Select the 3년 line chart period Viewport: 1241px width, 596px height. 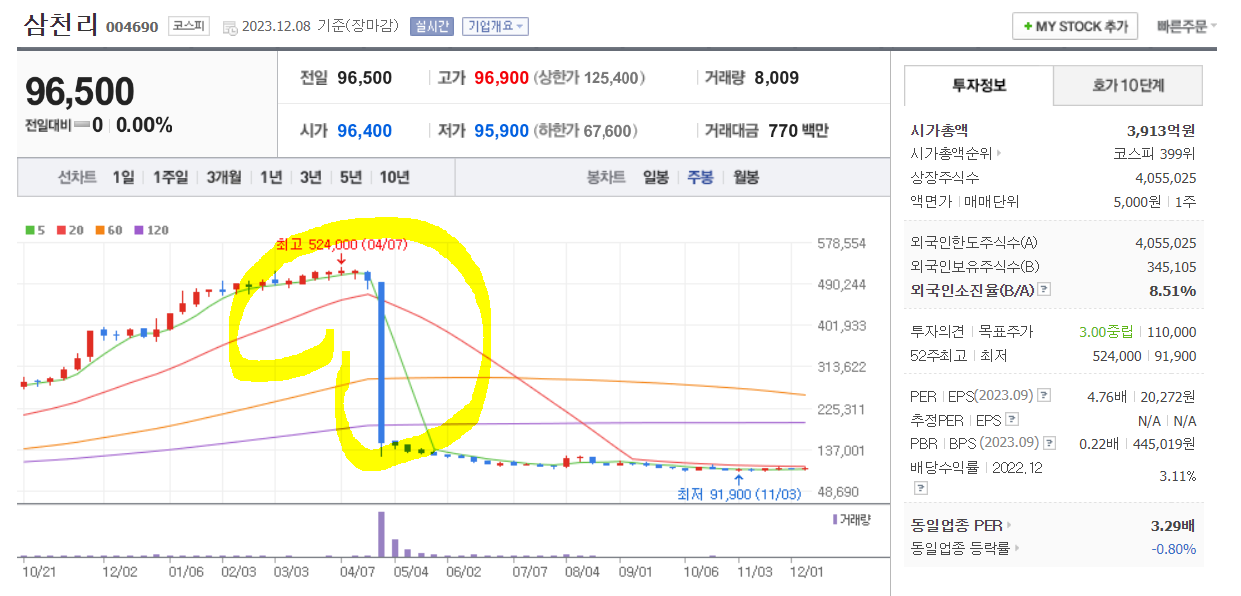tap(311, 177)
